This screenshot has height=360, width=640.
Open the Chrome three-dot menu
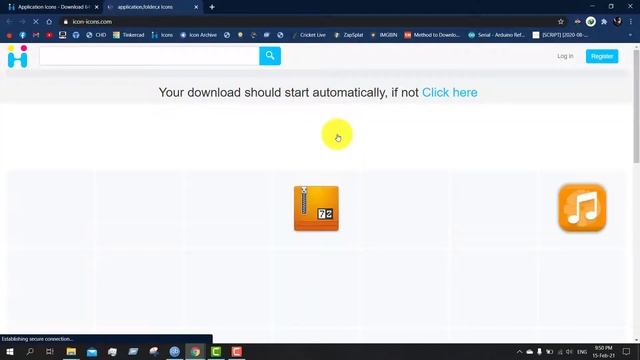coord(631,22)
